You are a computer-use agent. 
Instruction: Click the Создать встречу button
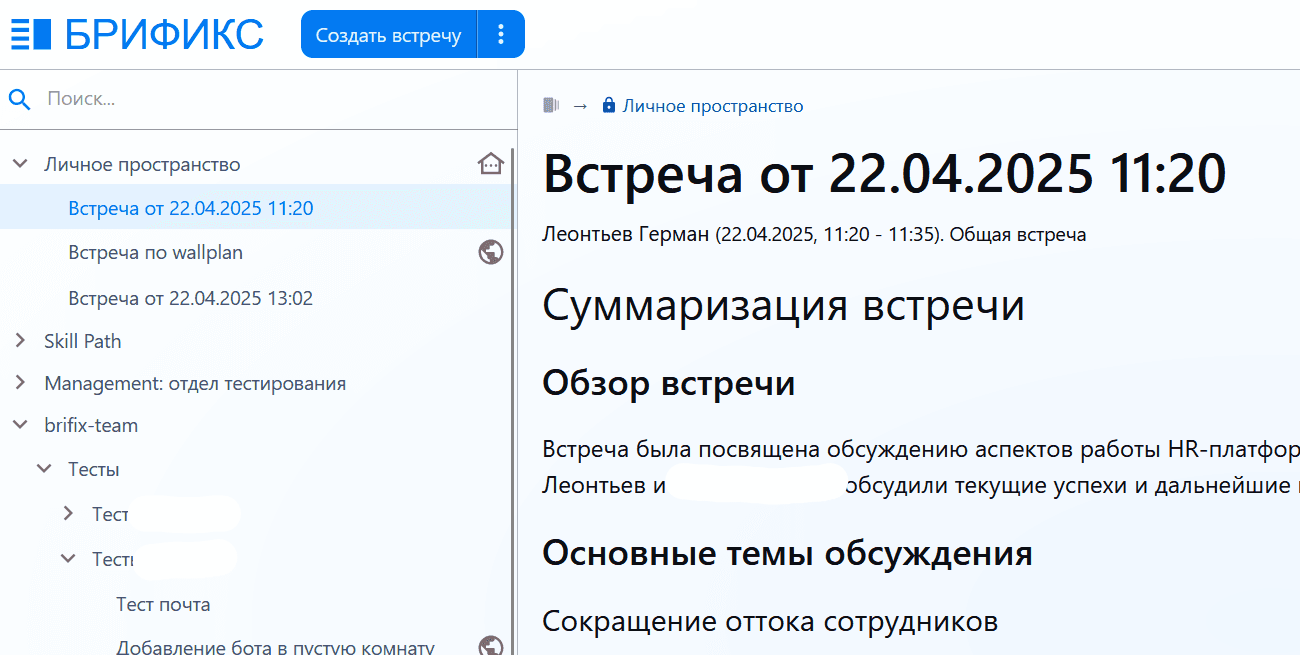(389, 35)
